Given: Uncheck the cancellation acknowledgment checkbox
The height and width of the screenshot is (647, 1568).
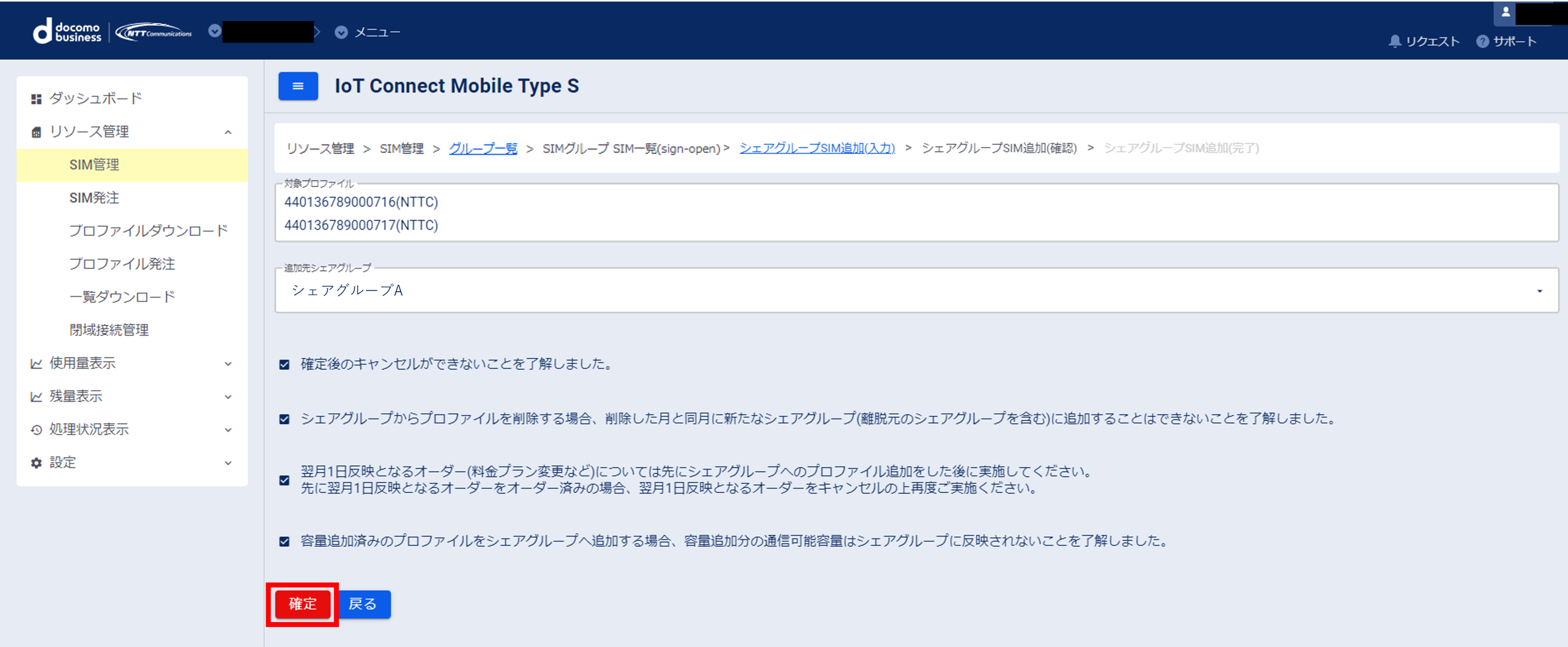Looking at the screenshot, I should 284,364.
